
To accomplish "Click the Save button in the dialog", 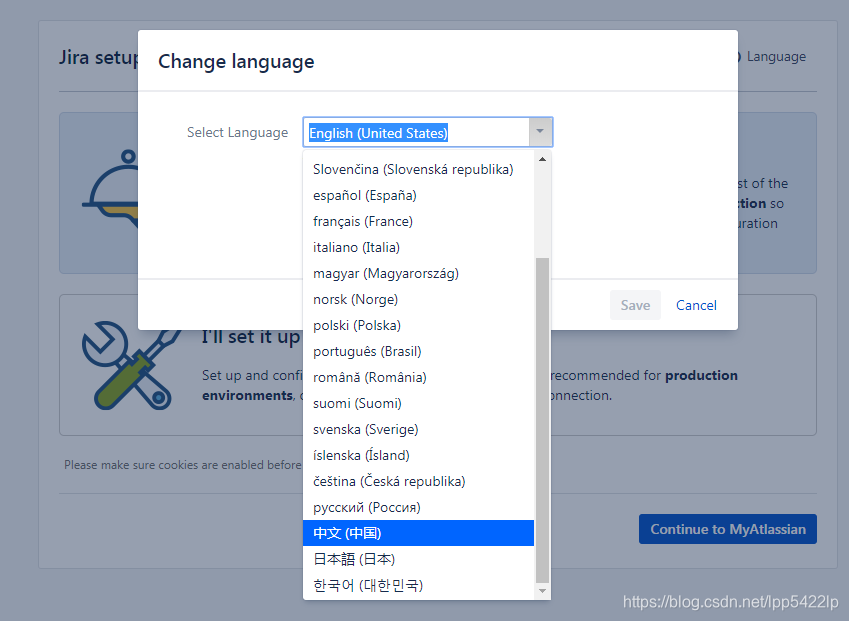I will 635,305.
